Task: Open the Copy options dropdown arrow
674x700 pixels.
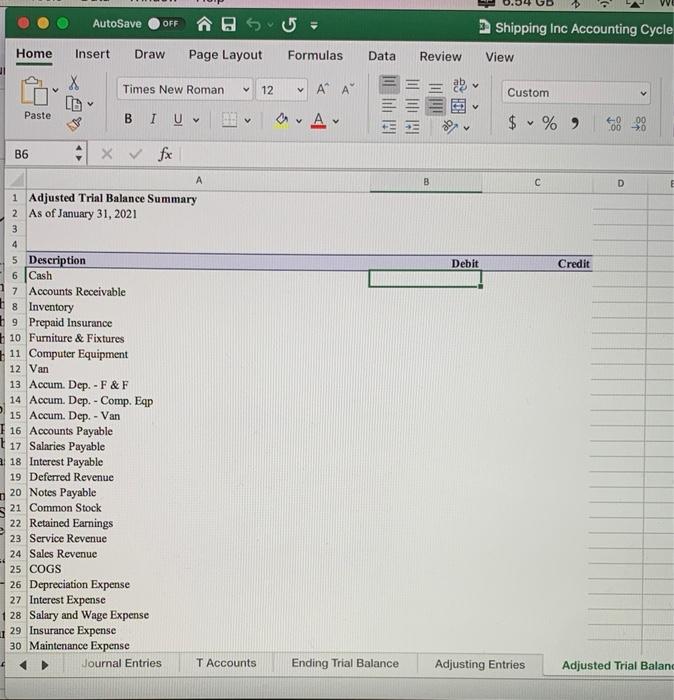Action: point(90,104)
